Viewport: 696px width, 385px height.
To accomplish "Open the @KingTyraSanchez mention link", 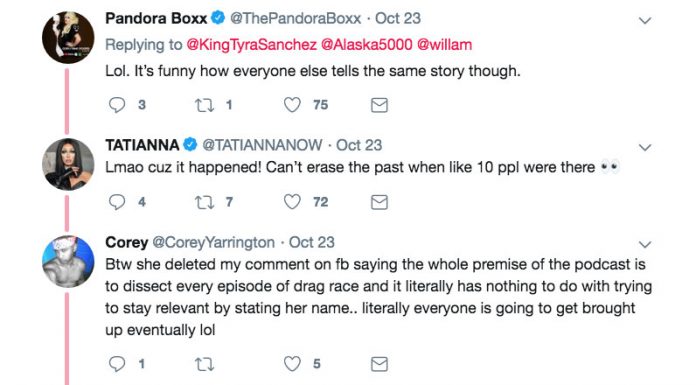I will click(x=251, y=45).
